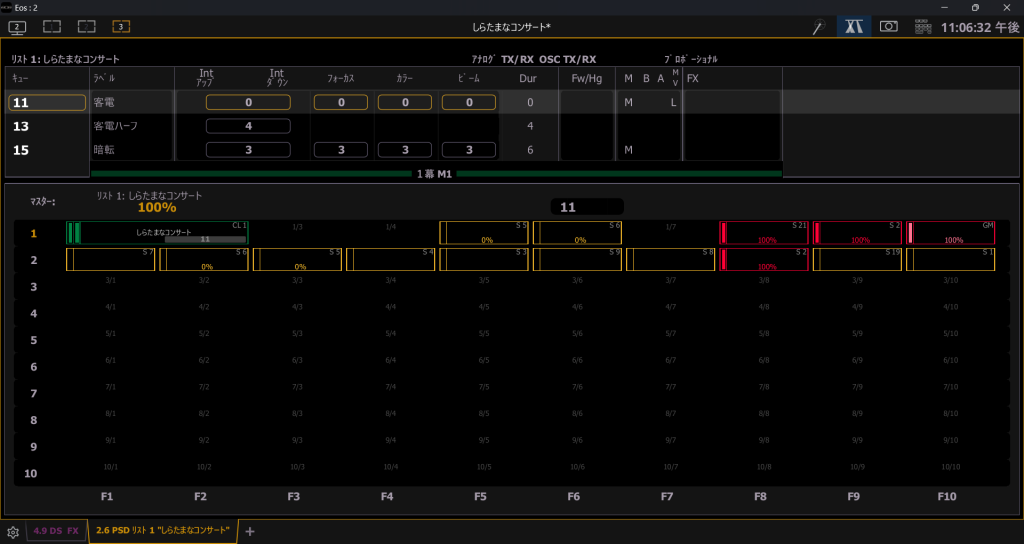This screenshot has width=1024, height=544.
Task: Click the 1幕 M1 green bar
Action: coord(436,174)
